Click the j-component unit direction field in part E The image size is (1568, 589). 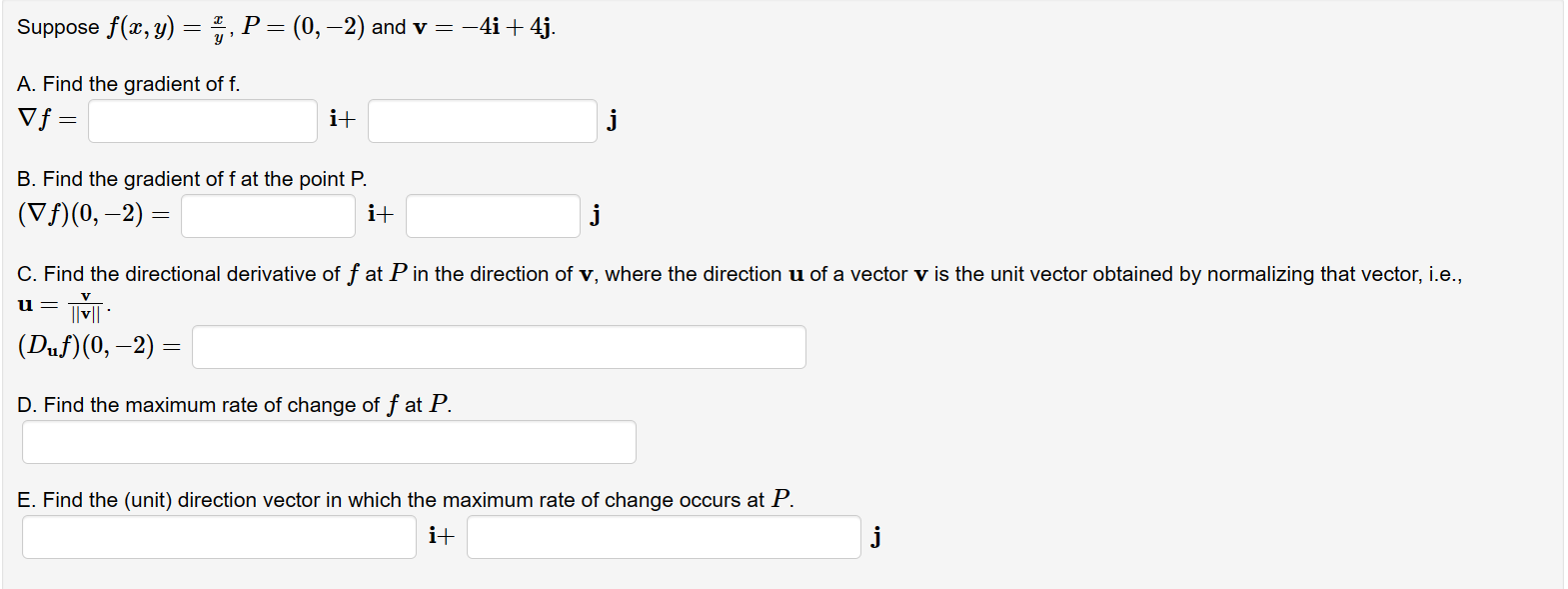click(664, 537)
